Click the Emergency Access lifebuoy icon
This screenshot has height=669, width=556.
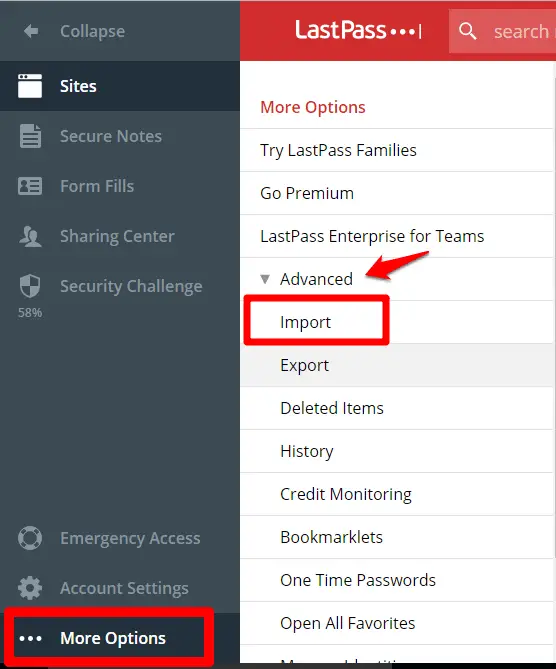pos(30,538)
